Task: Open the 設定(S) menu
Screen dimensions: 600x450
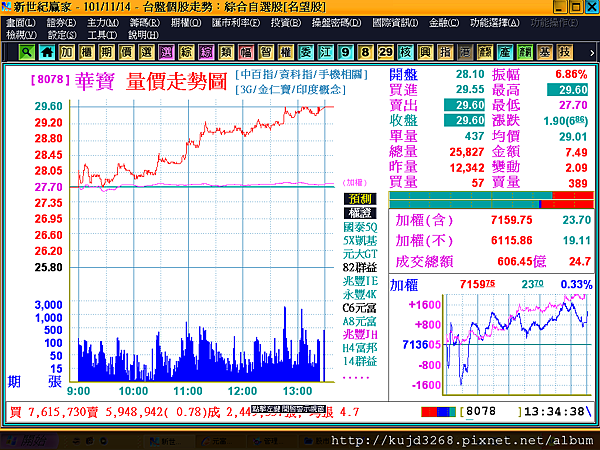Action: pyautogui.click(x=62, y=35)
